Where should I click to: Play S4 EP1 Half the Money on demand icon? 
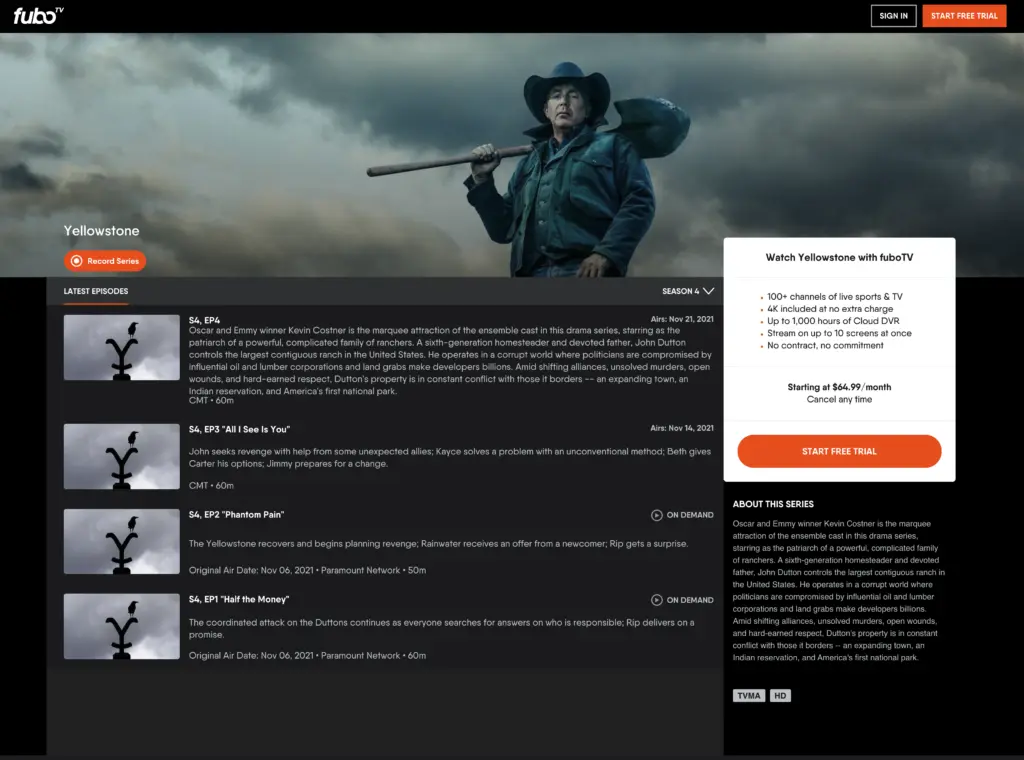point(656,600)
